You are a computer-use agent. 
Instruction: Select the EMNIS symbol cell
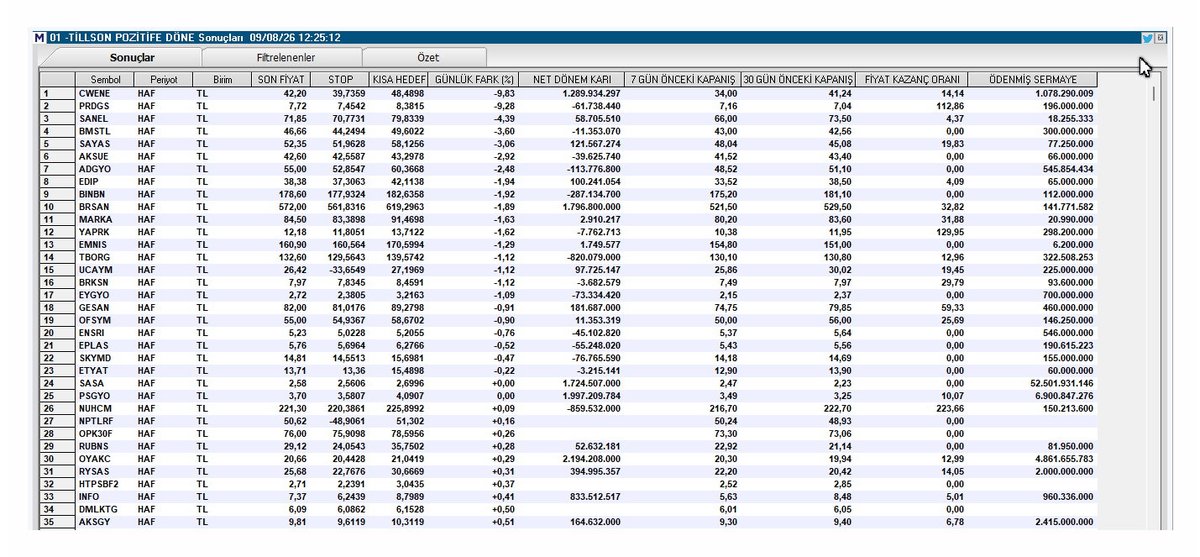point(105,243)
